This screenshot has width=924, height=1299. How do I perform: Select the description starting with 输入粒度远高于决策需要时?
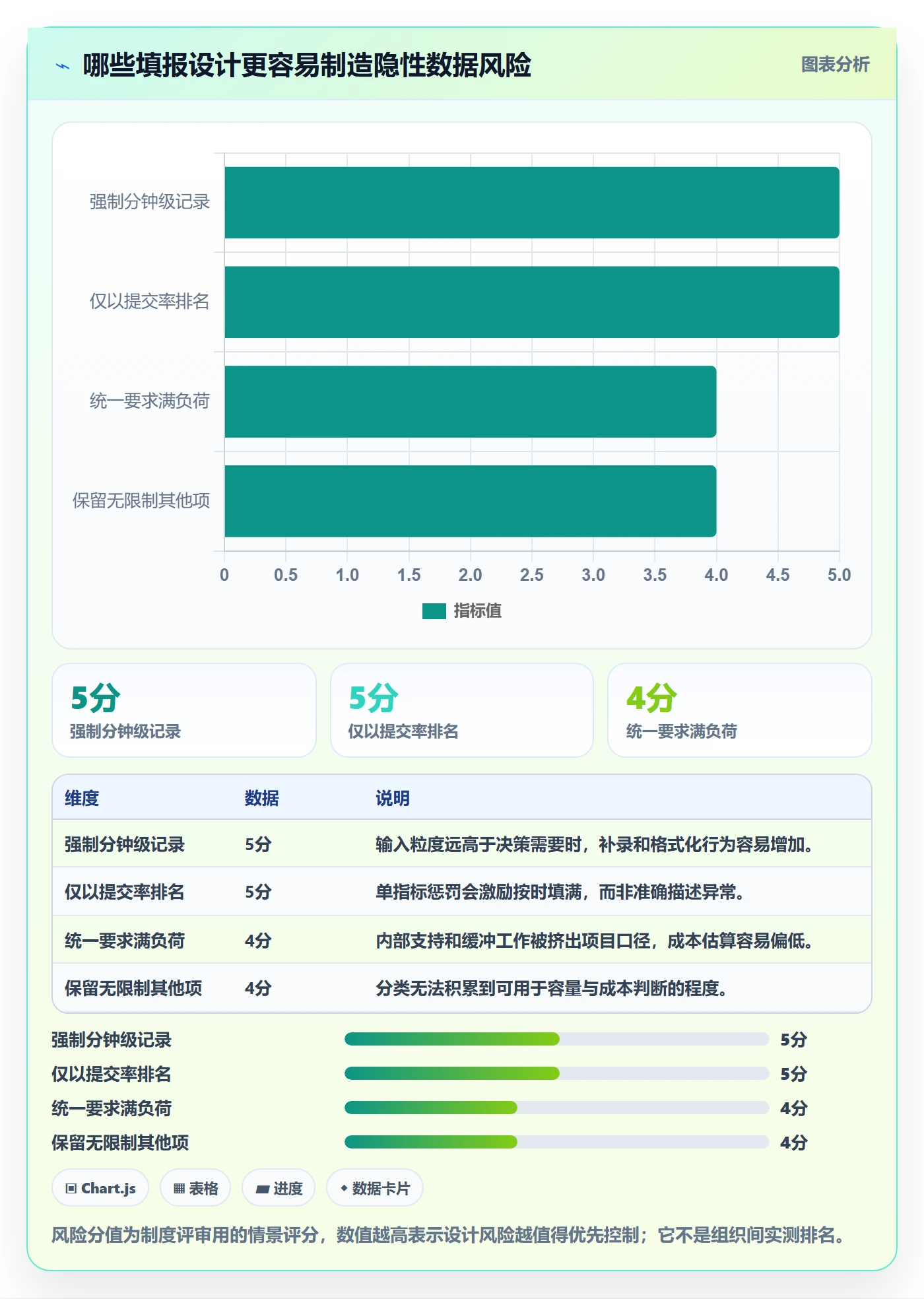coord(595,844)
